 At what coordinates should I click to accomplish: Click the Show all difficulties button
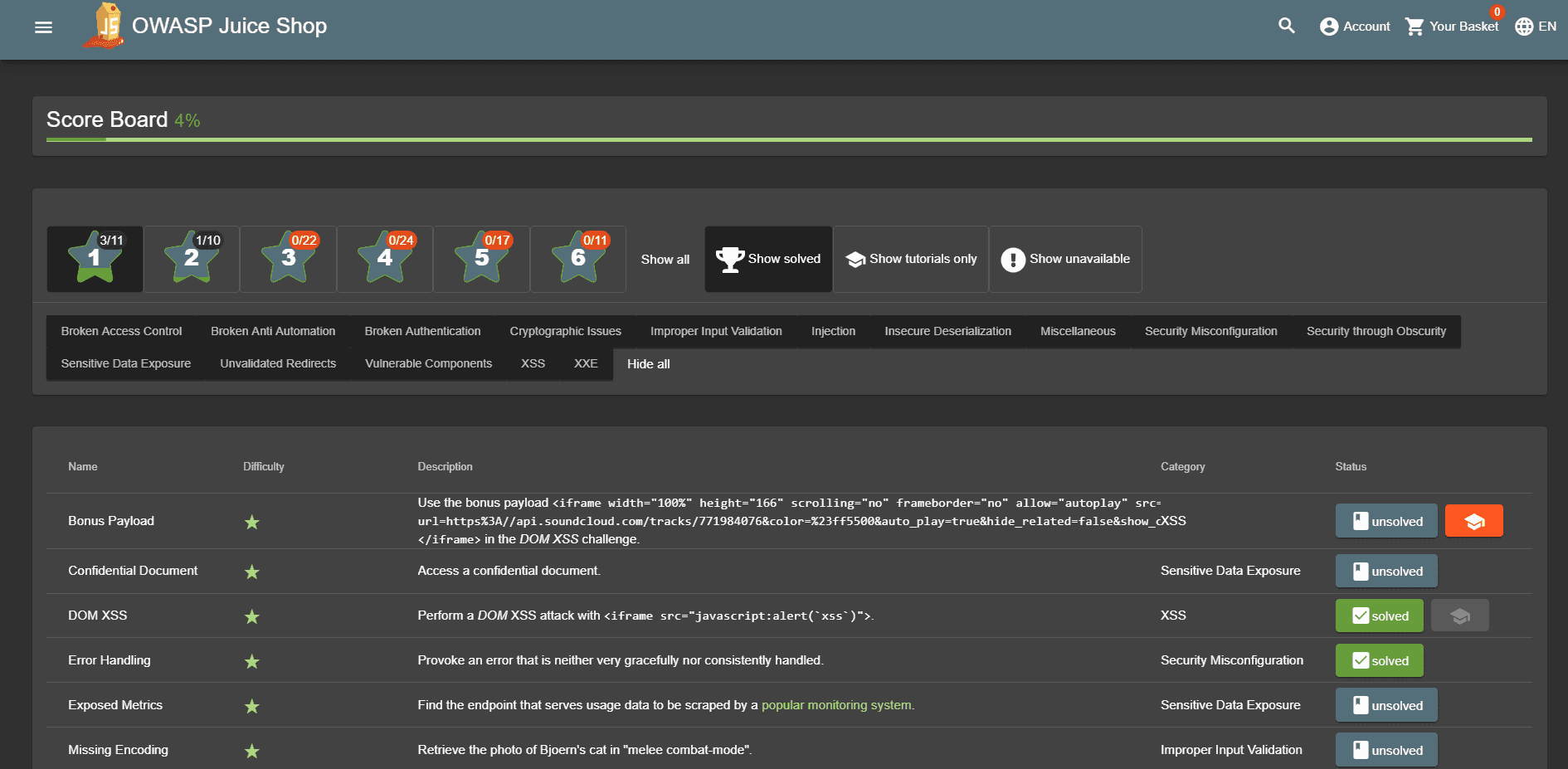pos(665,260)
